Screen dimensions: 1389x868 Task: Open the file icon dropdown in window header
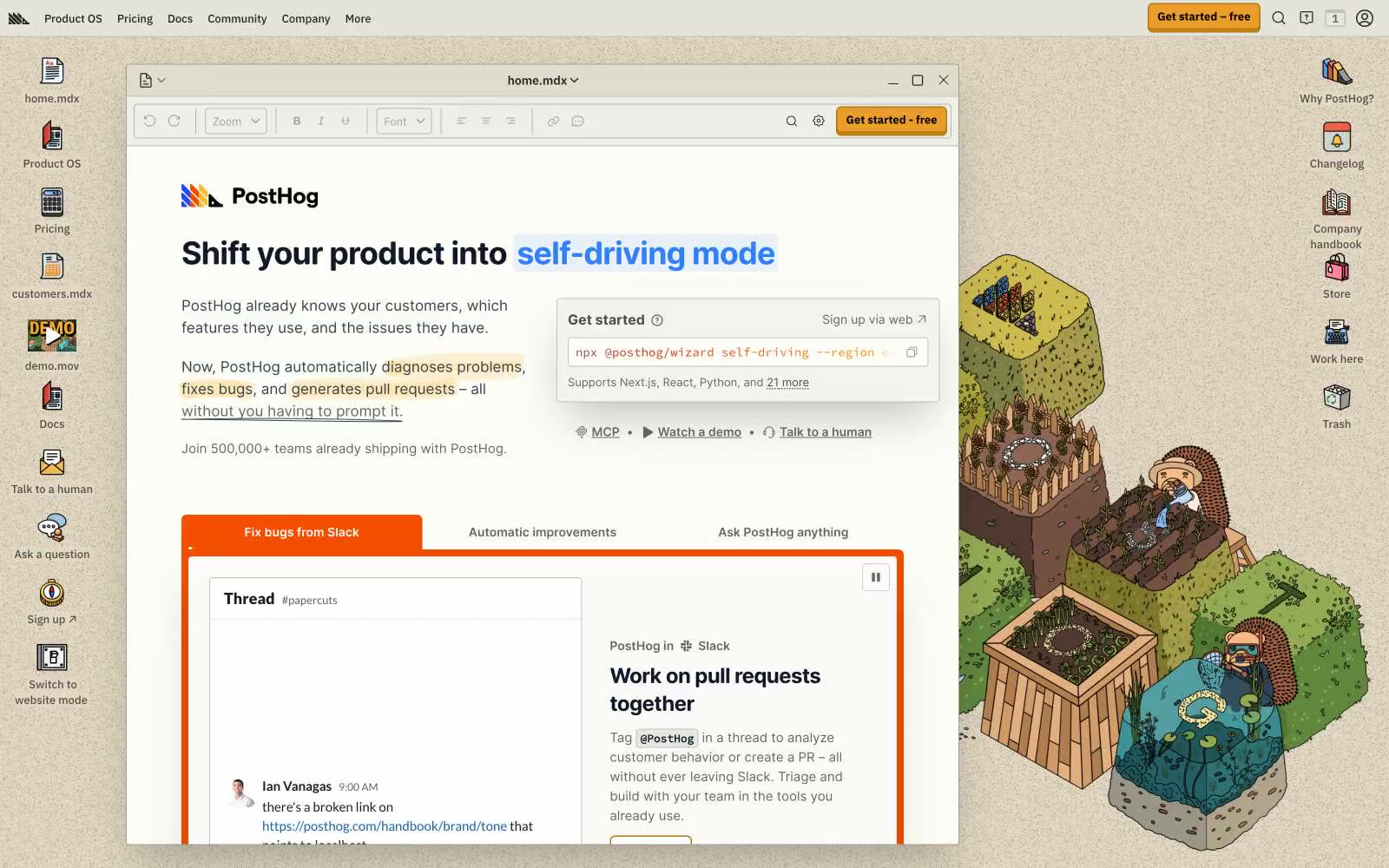(152, 80)
